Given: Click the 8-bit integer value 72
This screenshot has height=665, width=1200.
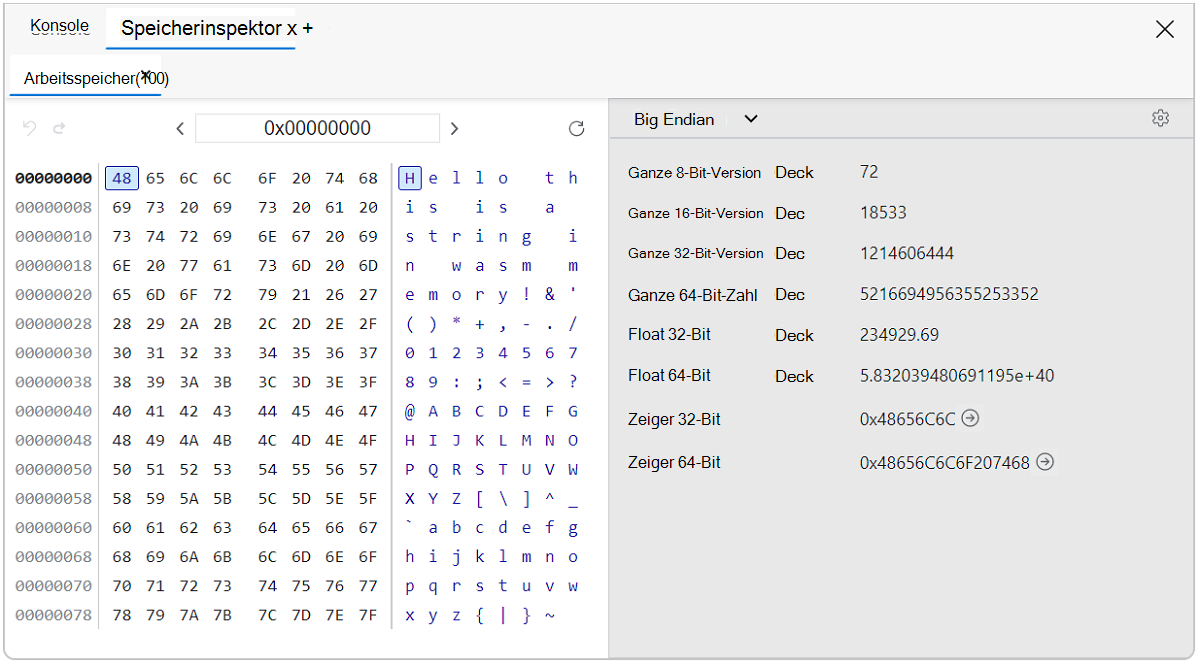Looking at the screenshot, I should point(869,172).
